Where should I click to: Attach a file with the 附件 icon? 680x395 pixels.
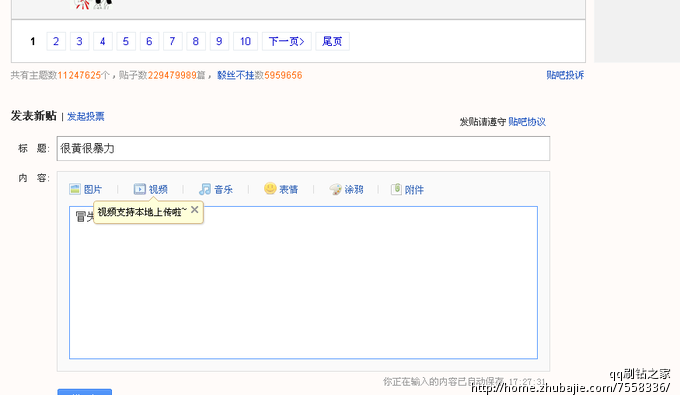[407, 189]
